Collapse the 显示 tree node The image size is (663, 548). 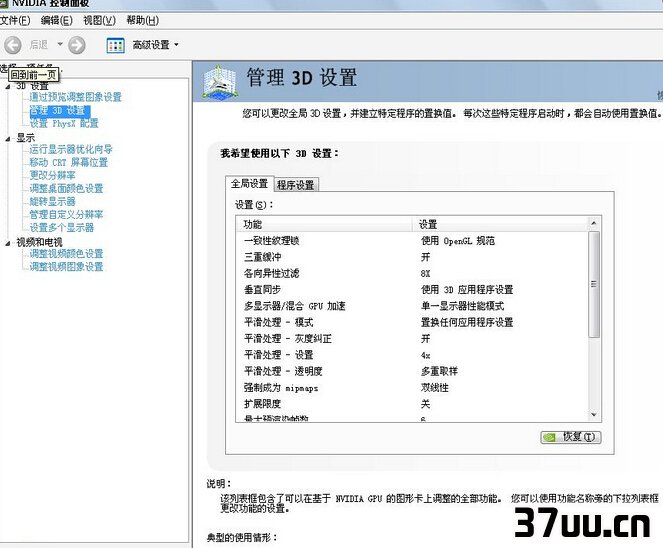click(8, 139)
